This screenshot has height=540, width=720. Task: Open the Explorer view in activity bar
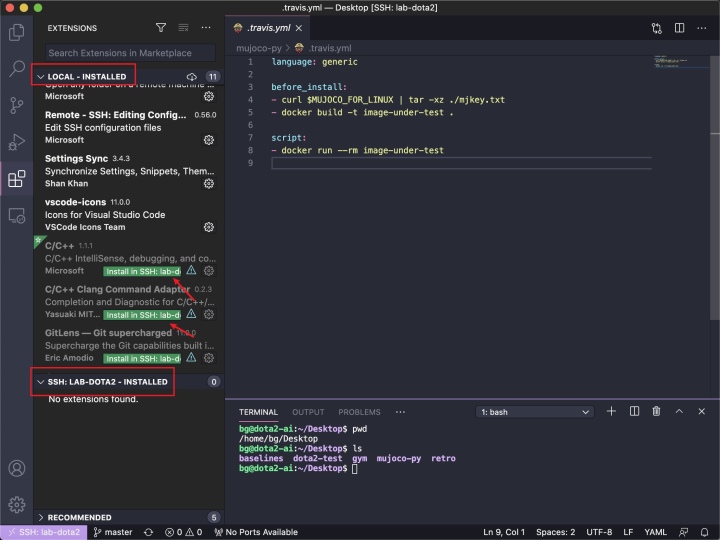(17, 32)
